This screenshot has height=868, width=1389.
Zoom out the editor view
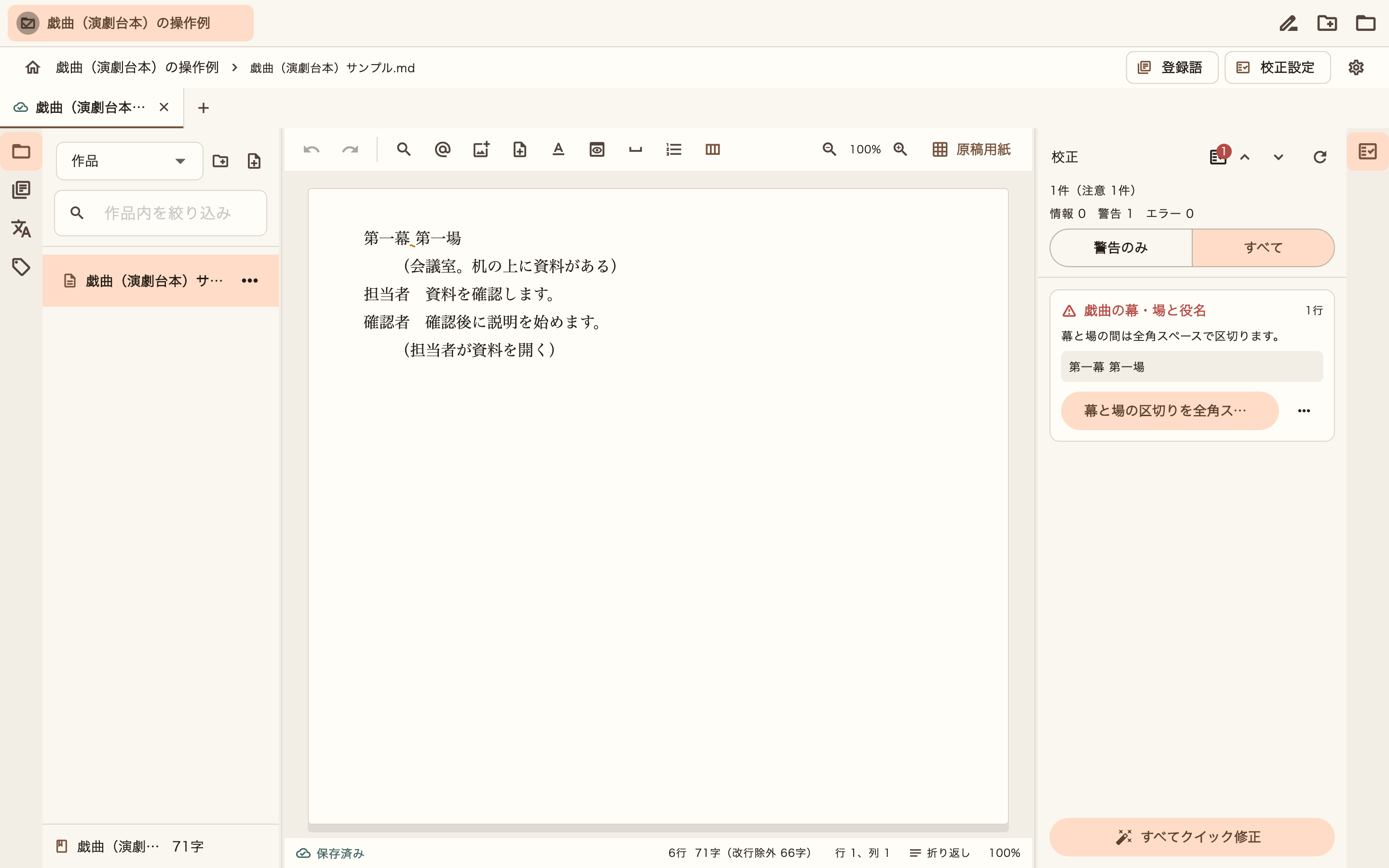[830, 149]
